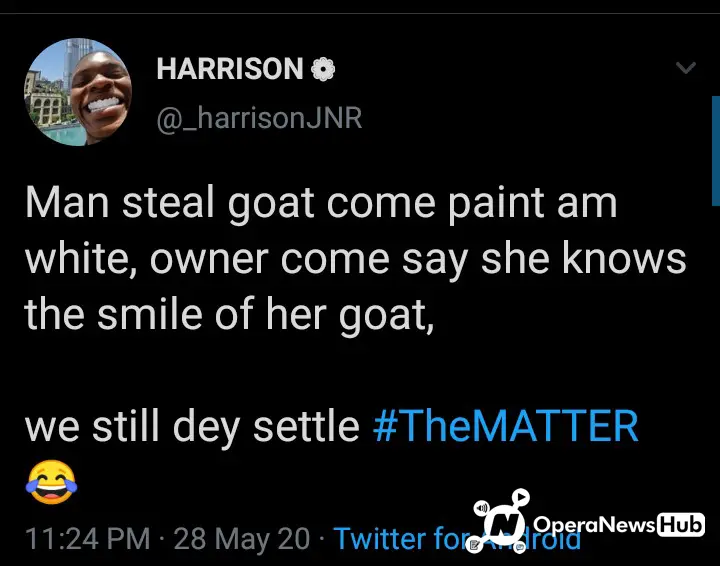Screen dimensions: 720x566
Task: Open the @_harrisonJNR handle
Action: pos(259,118)
